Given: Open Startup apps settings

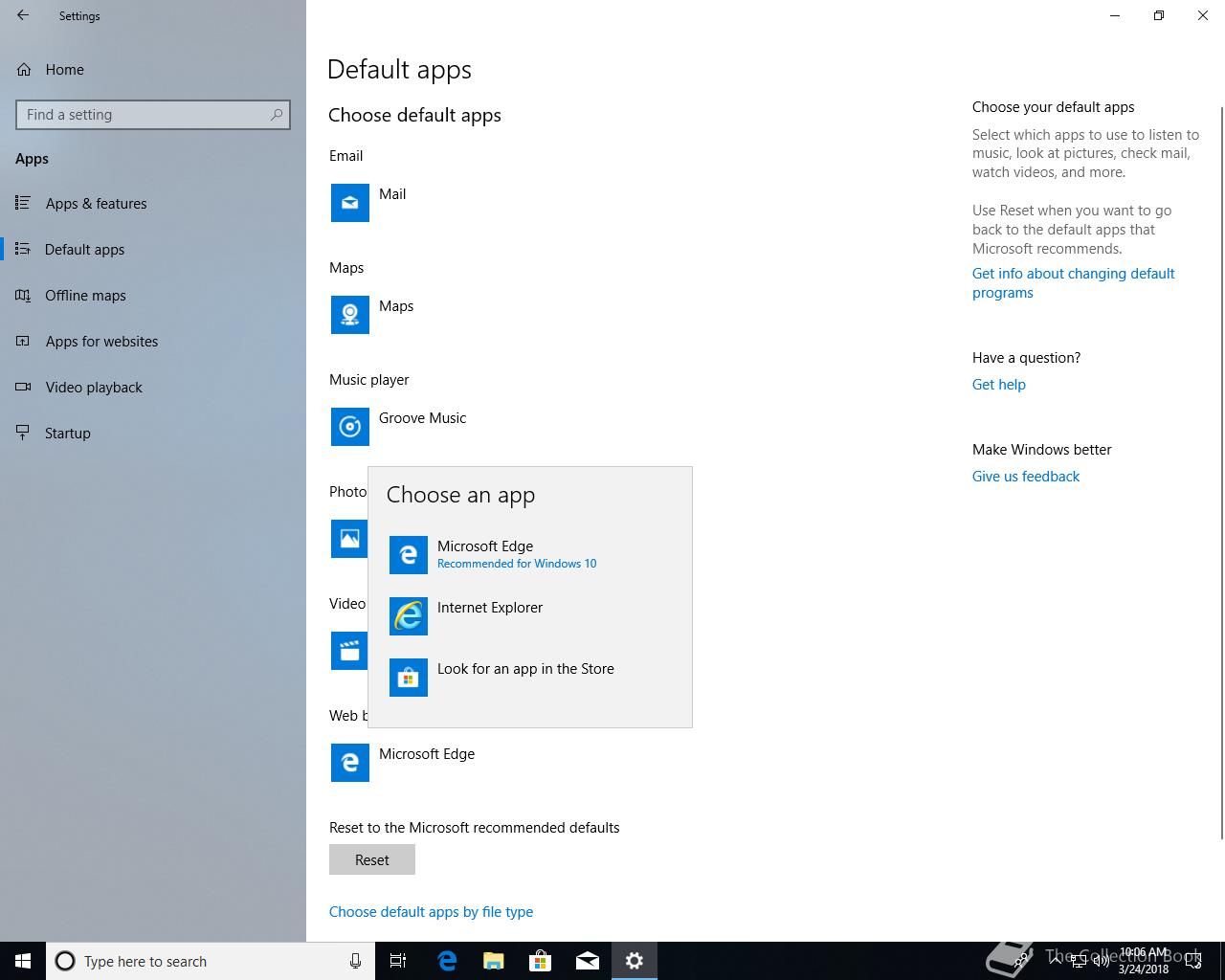Looking at the screenshot, I should tap(153, 434).
